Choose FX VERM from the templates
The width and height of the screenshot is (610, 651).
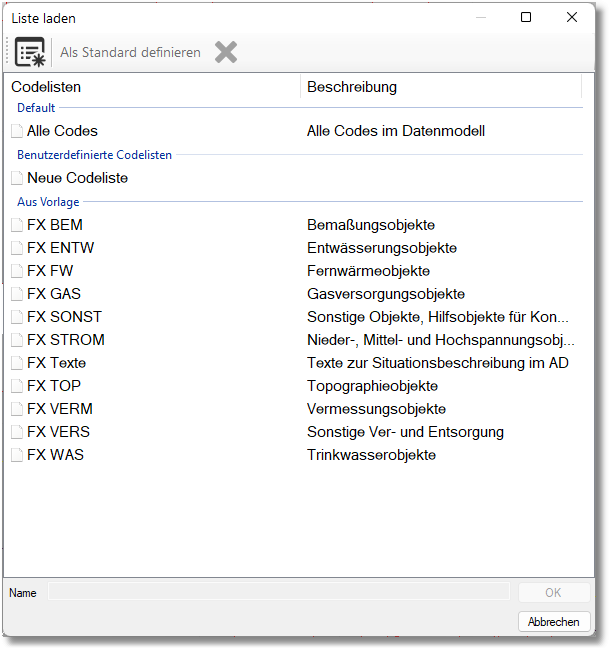[x=59, y=409]
